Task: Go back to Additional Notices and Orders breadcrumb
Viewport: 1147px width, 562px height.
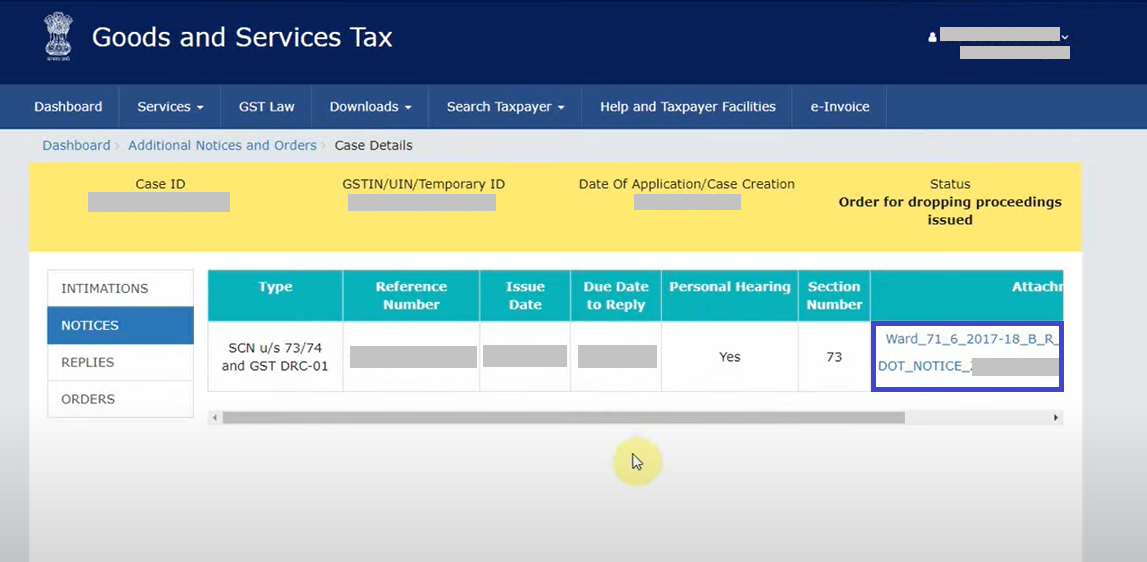Action: (x=222, y=145)
